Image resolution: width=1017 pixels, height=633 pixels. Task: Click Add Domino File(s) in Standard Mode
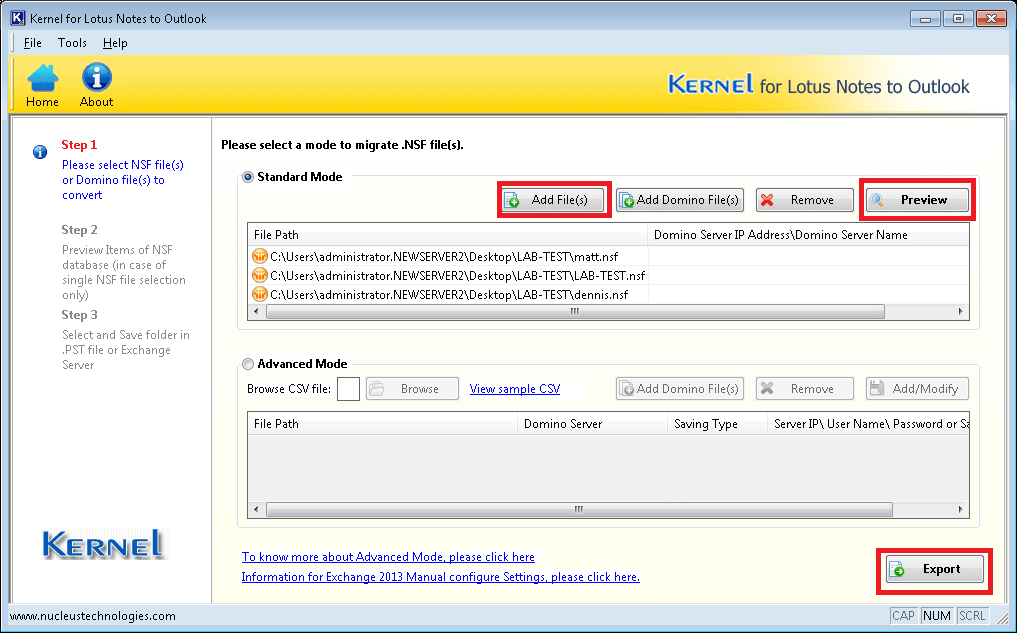(x=680, y=200)
